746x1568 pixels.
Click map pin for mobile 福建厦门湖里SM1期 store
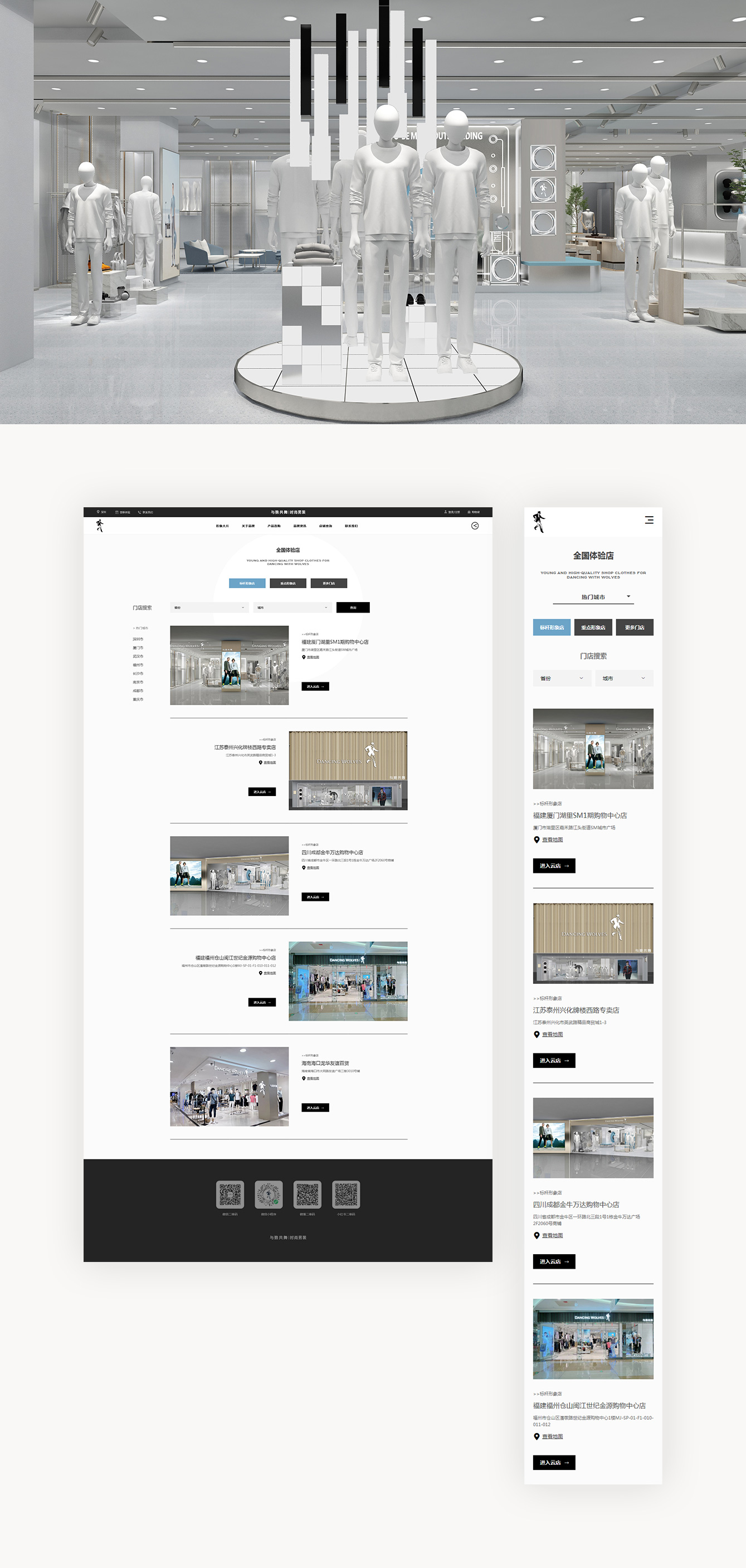coord(537,840)
